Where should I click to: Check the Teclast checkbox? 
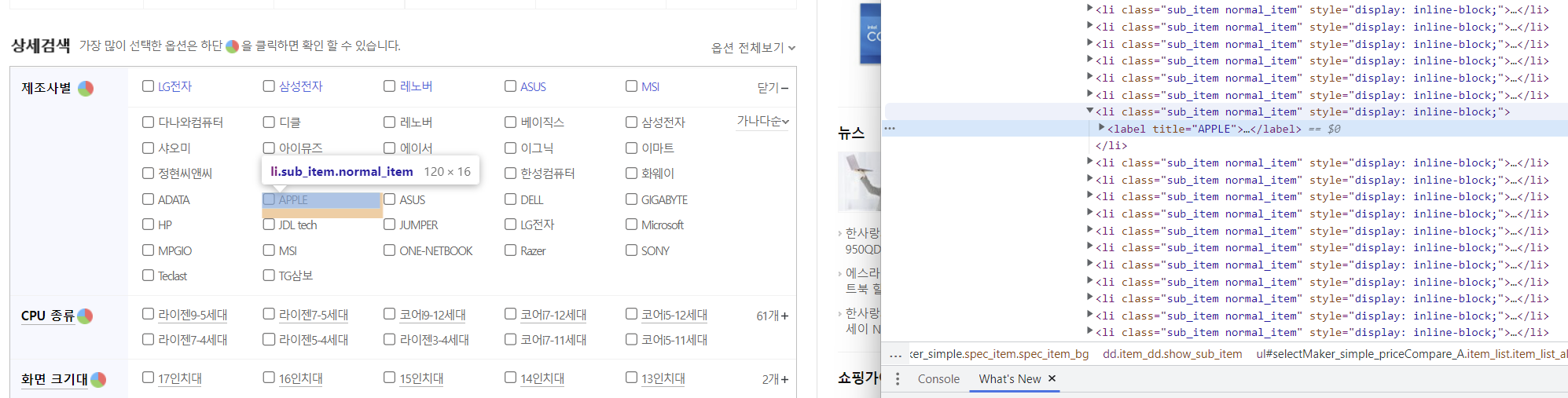(x=148, y=276)
